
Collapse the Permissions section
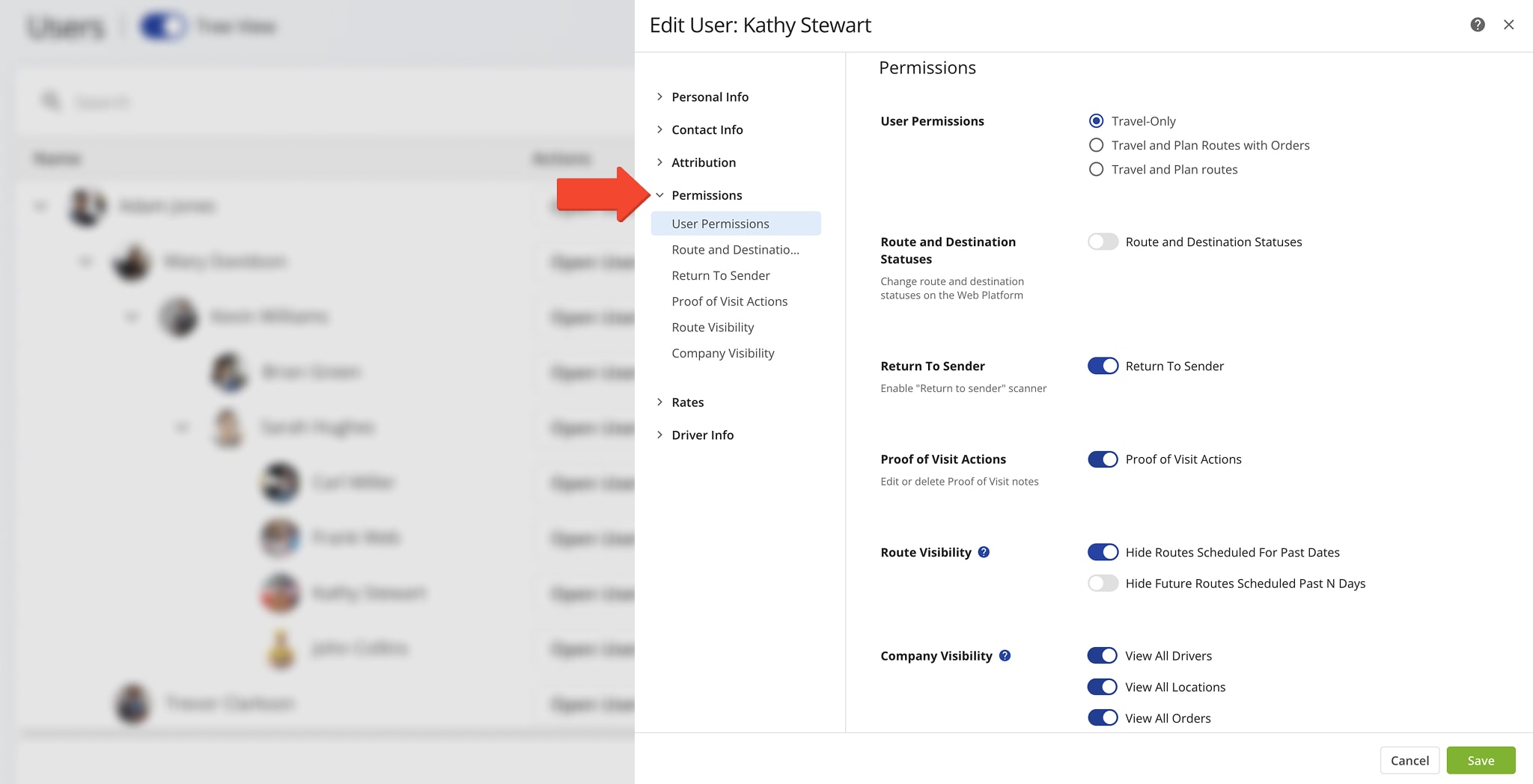(x=707, y=195)
